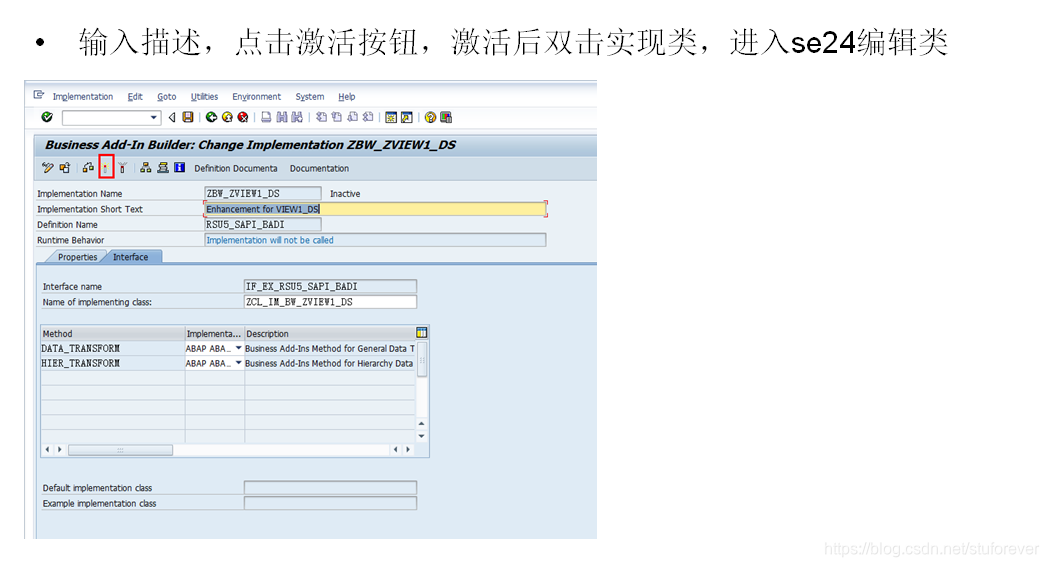Image resolution: width=1049 pixels, height=567 pixels.
Task: Click the table settings grid icon
Action: click(421, 333)
